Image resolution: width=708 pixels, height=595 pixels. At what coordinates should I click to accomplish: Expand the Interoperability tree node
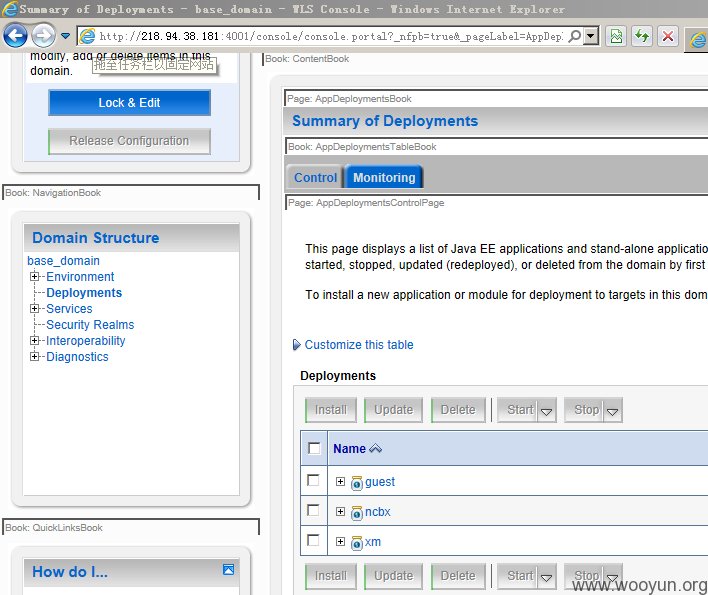pyautogui.click(x=34, y=340)
